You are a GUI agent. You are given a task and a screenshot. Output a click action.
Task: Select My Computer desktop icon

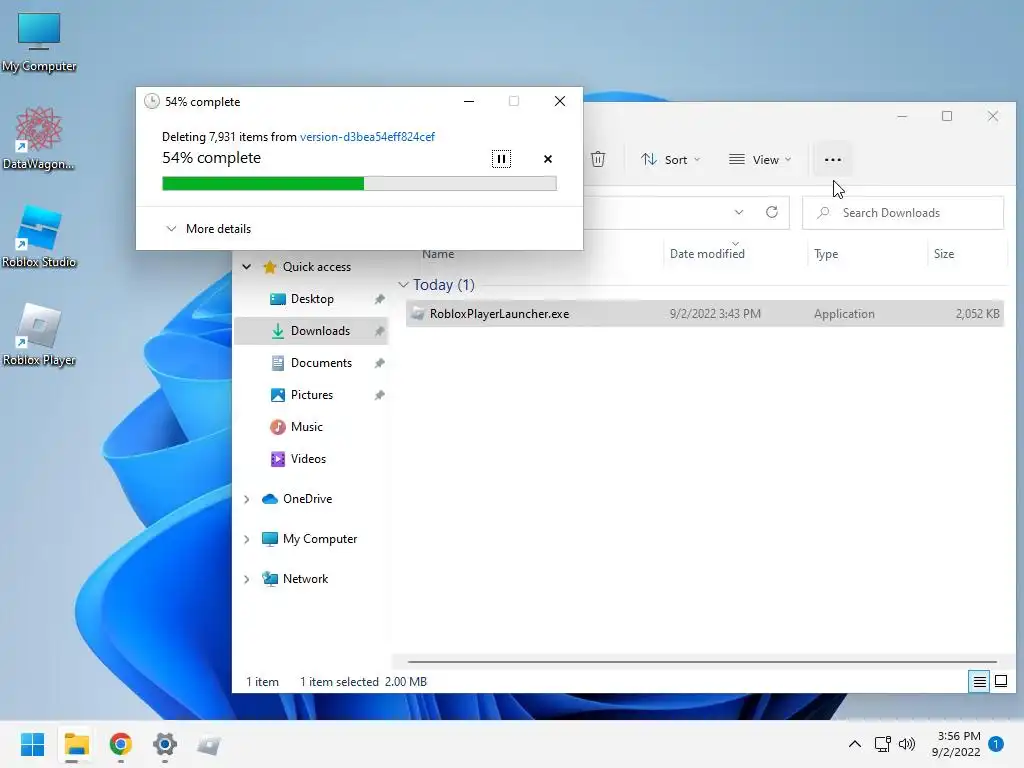pyautogui.click(x=39, y=42)
